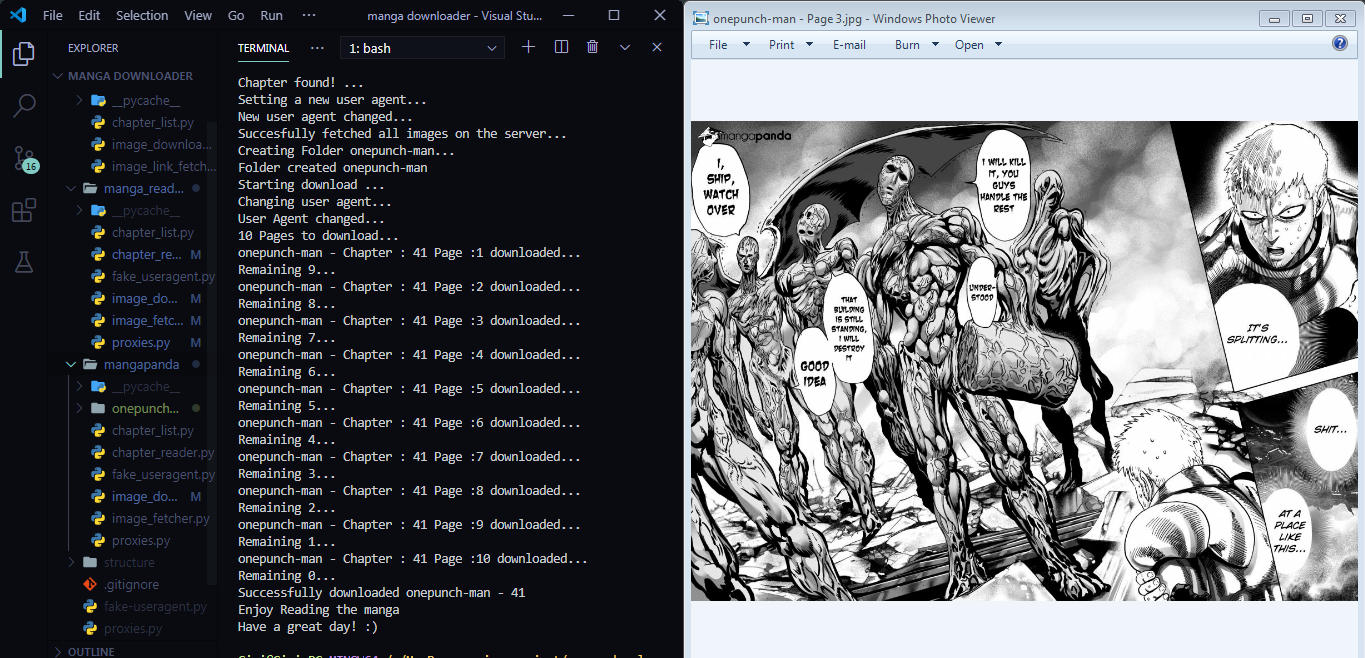Open the Go menu
This screenshot has height=658, width=1365.
236,16
